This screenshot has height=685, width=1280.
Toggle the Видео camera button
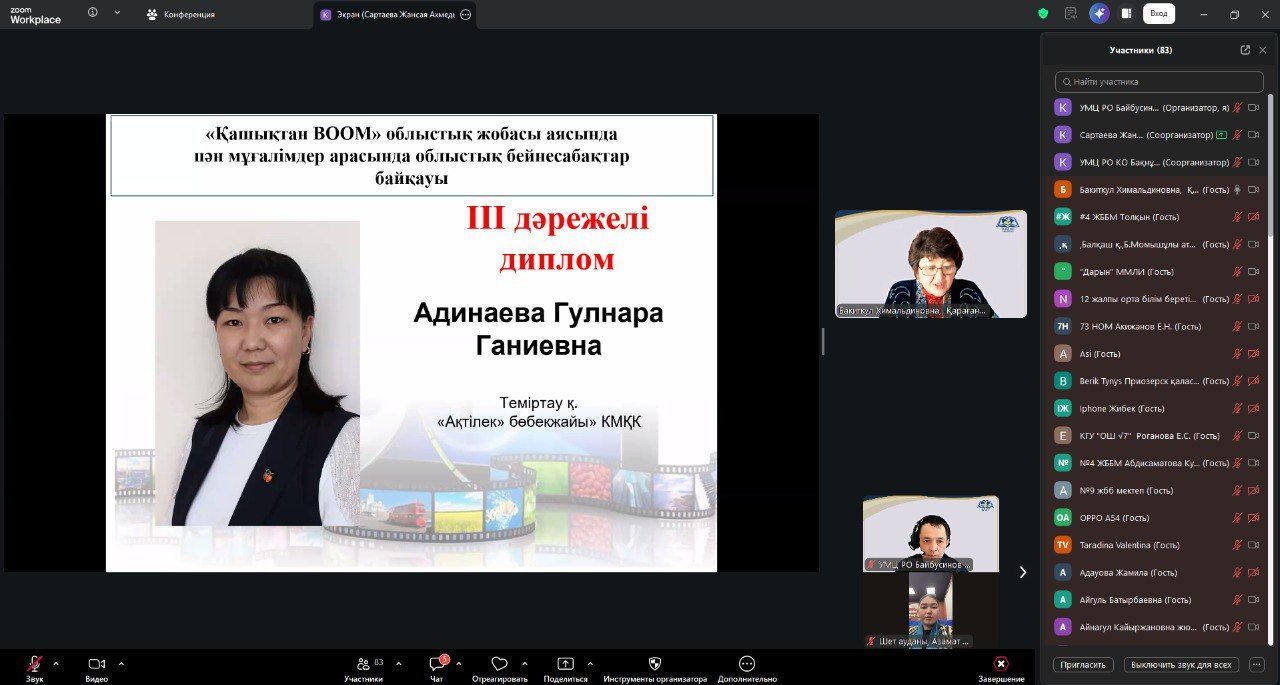(96, 666)
